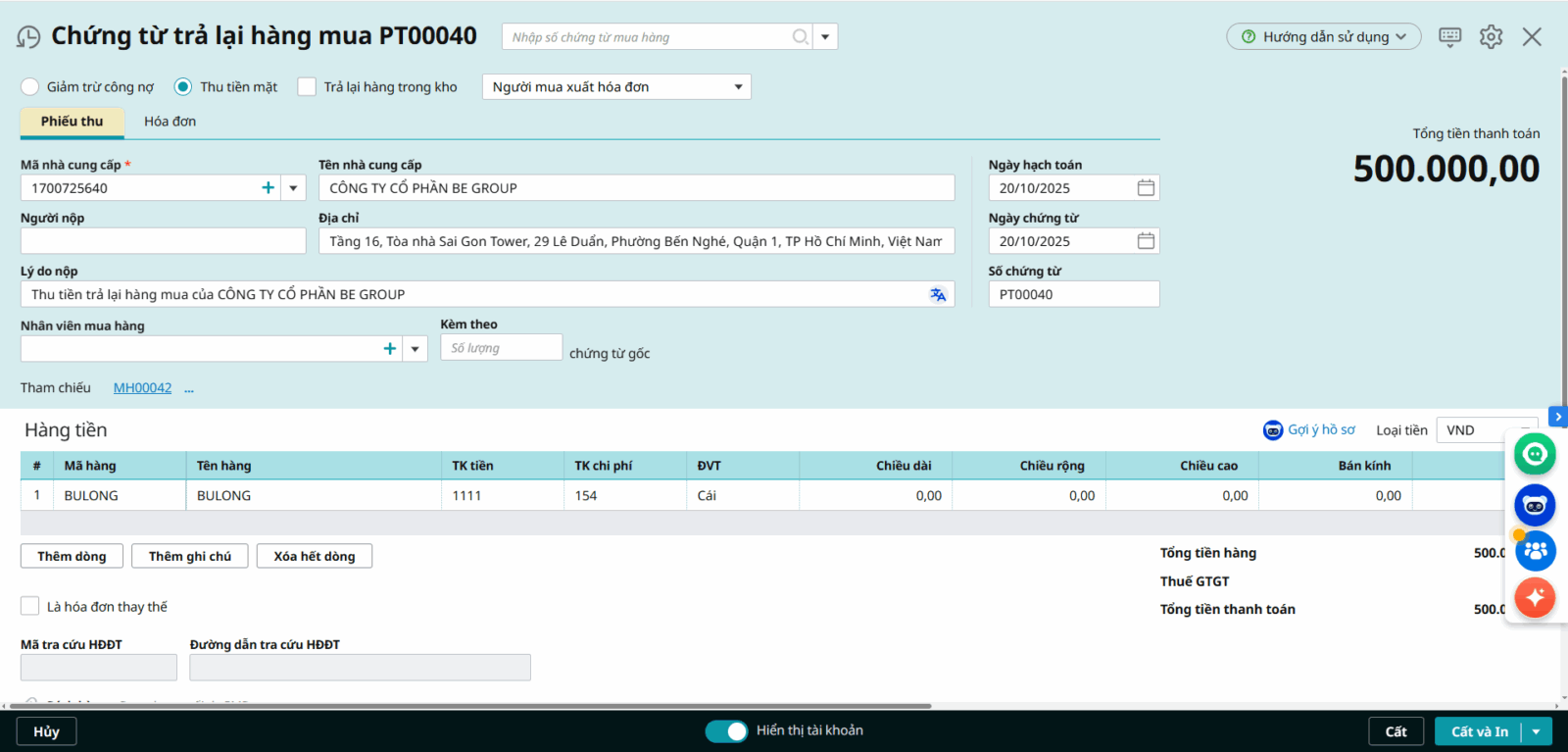
Task: Click the history clock icon beside the title
Action: click(x=28, y=37)
